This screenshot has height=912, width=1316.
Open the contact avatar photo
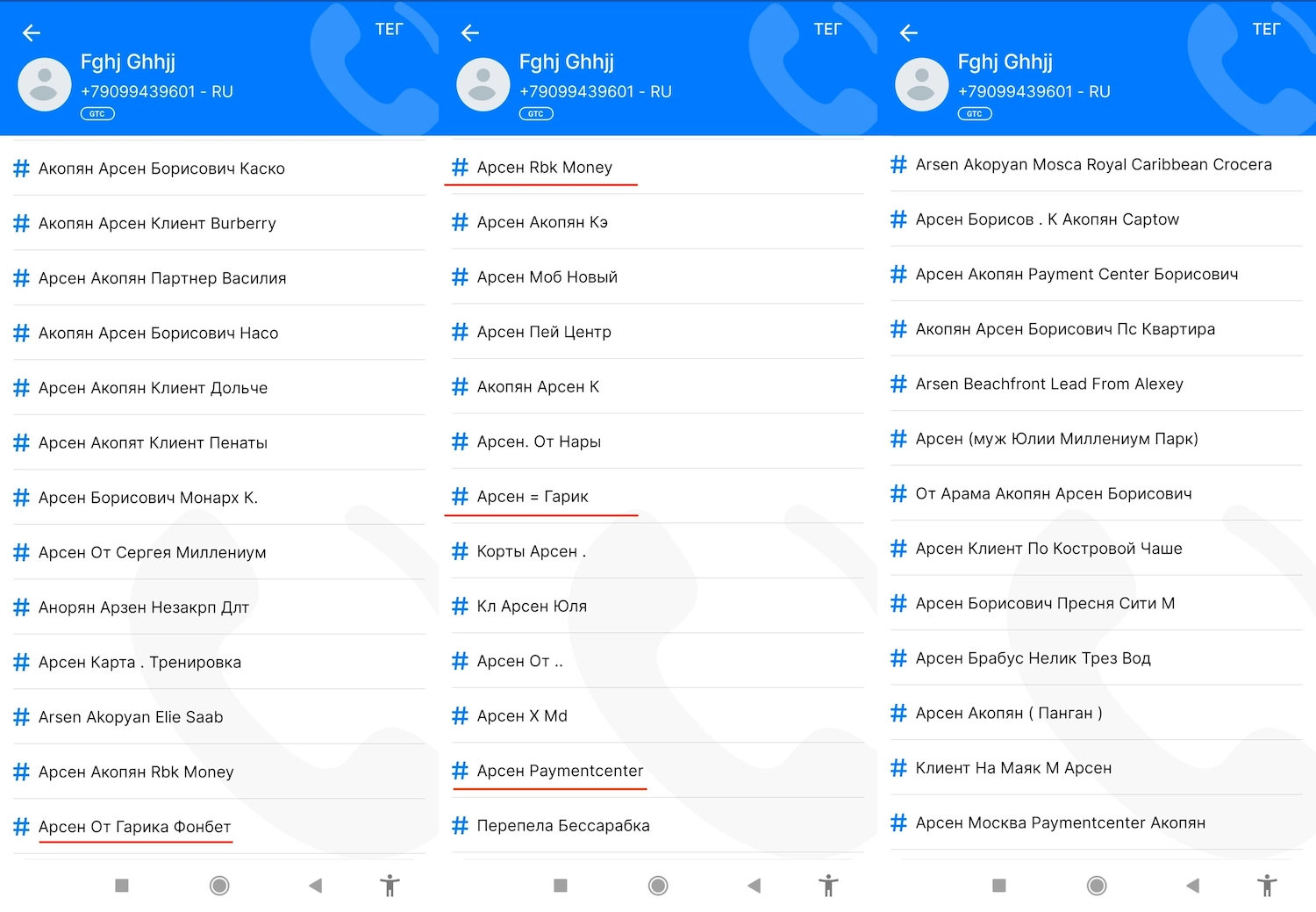coord(44,84)
